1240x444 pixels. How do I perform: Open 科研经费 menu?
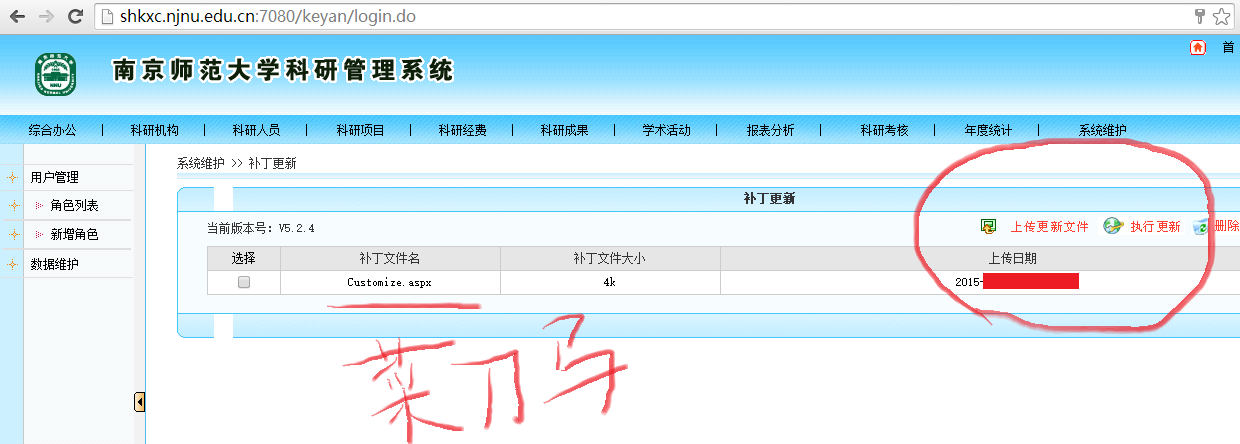pos(462,130)
